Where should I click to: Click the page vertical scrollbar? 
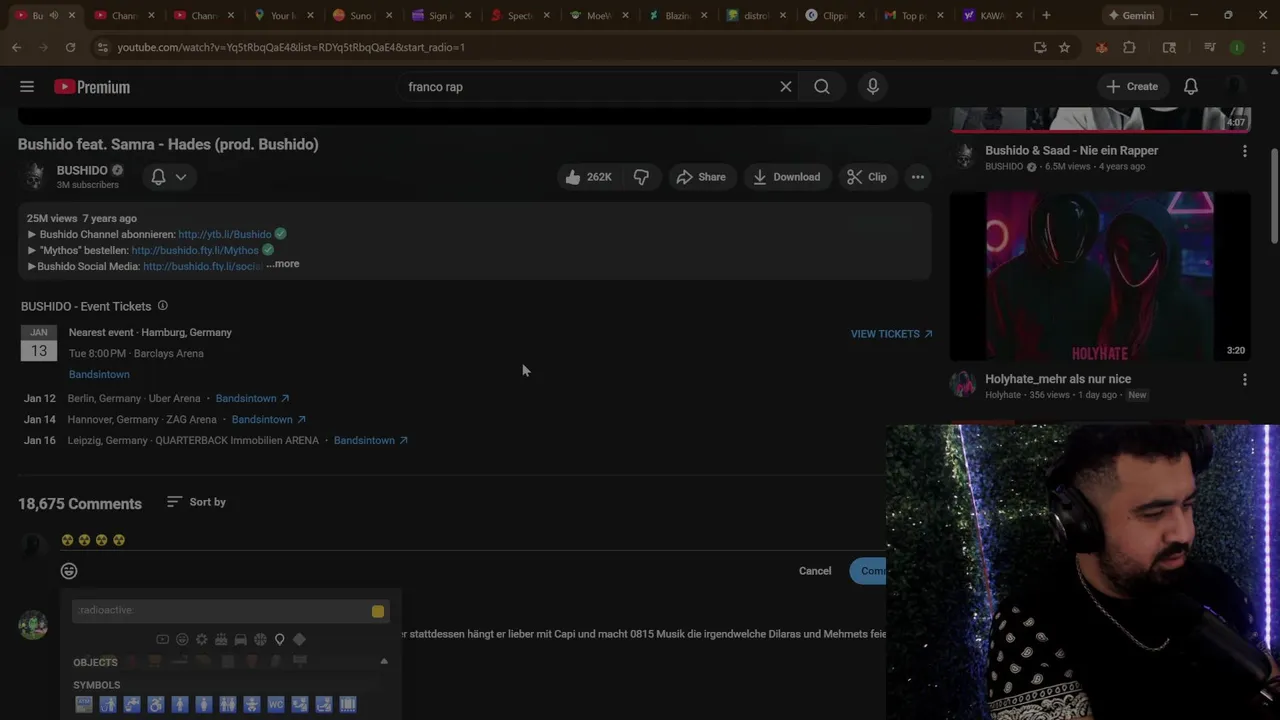coord(1274,195)
